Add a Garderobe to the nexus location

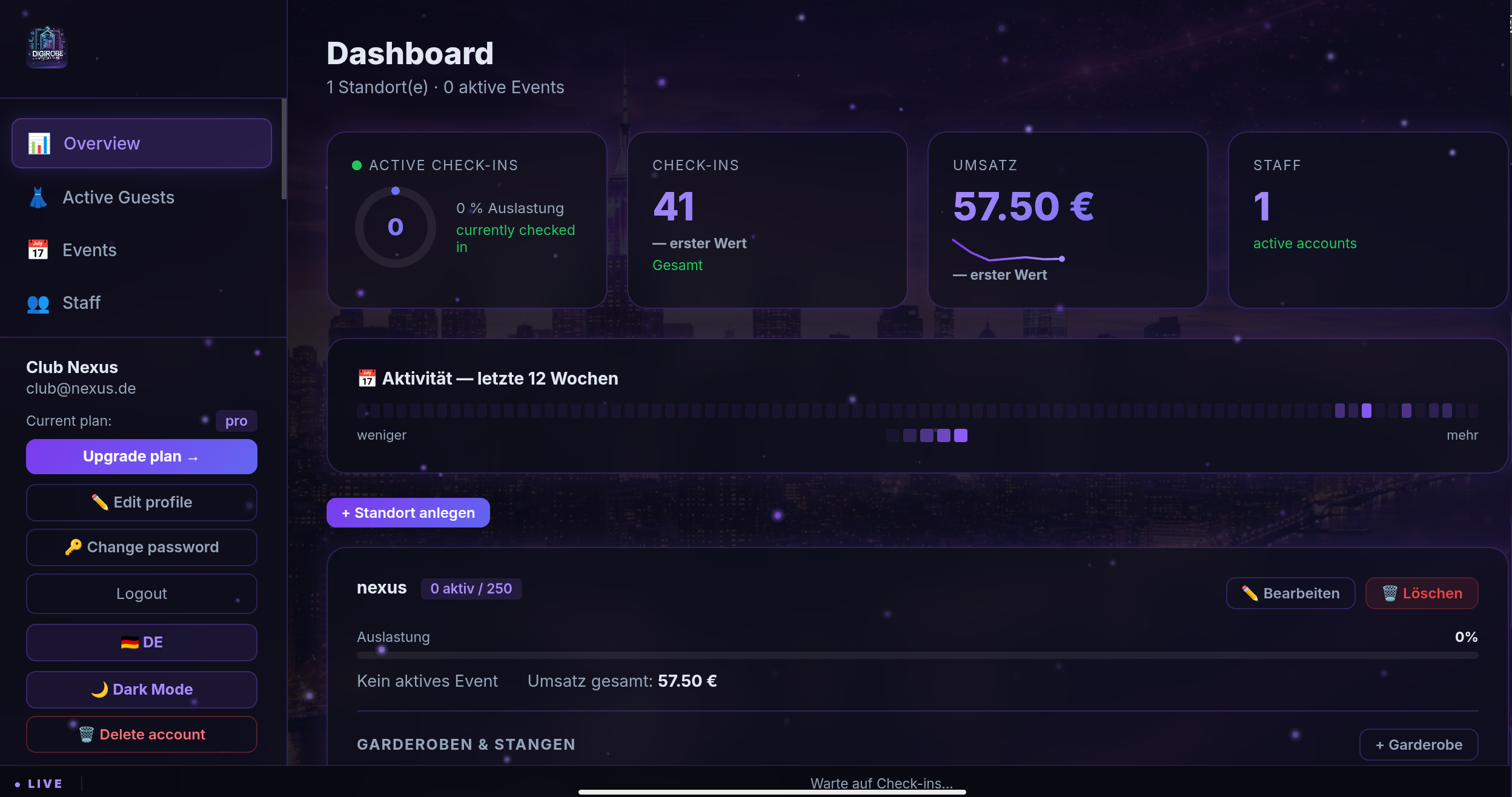coord(1418,745)
